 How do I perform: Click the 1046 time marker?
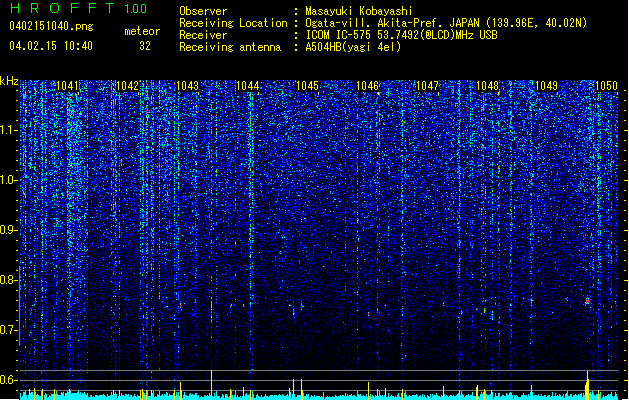pyautogui.click(x=367, y=86)
